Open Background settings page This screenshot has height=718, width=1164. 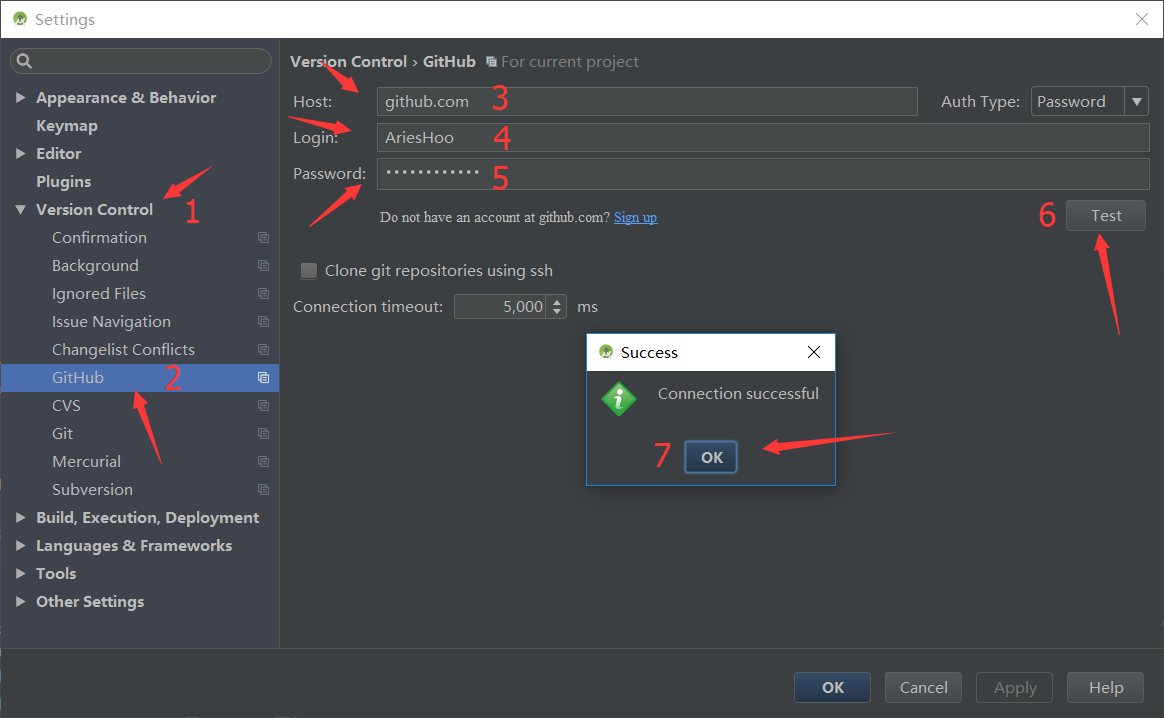pos(95,266)
